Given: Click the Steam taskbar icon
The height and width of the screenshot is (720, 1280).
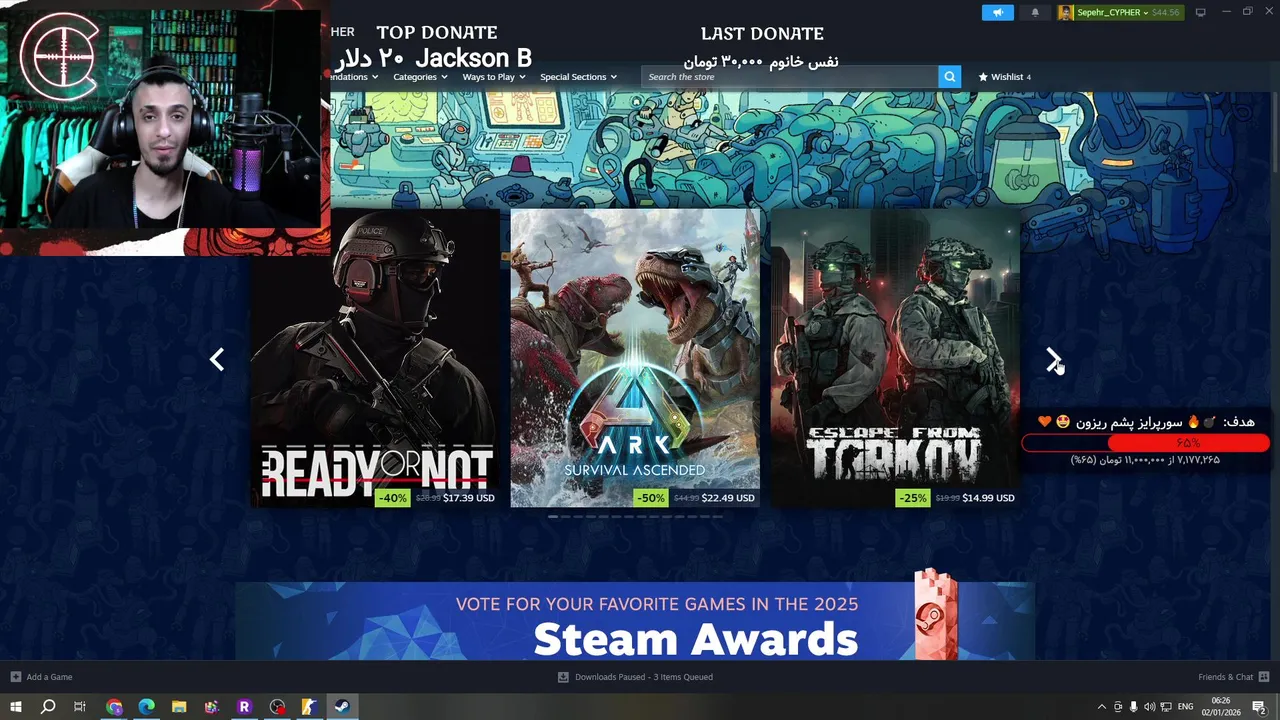Looking at the screenshot, I should [342, 707].
